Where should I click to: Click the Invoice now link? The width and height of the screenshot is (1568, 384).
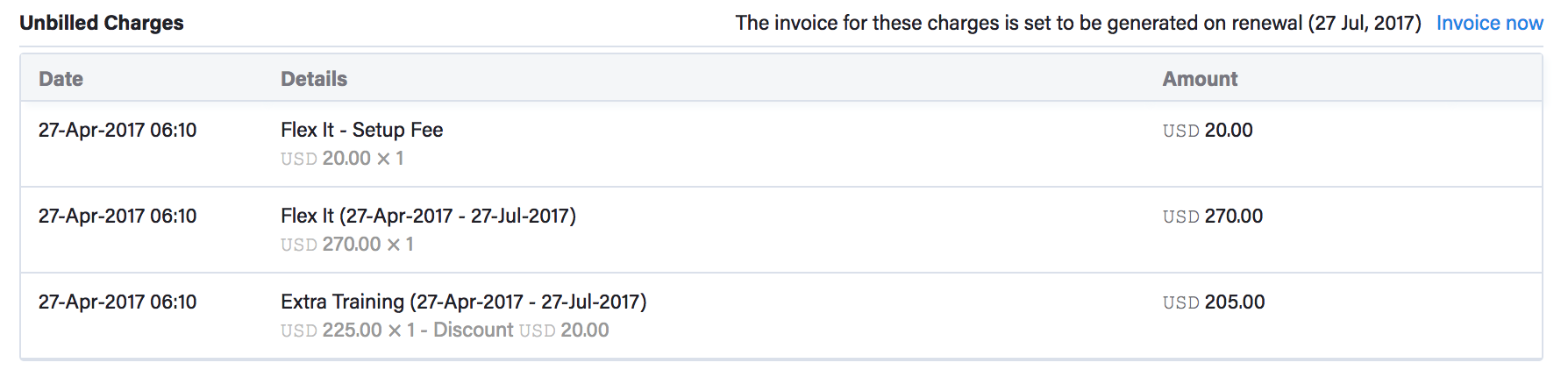coord(1489,24)
